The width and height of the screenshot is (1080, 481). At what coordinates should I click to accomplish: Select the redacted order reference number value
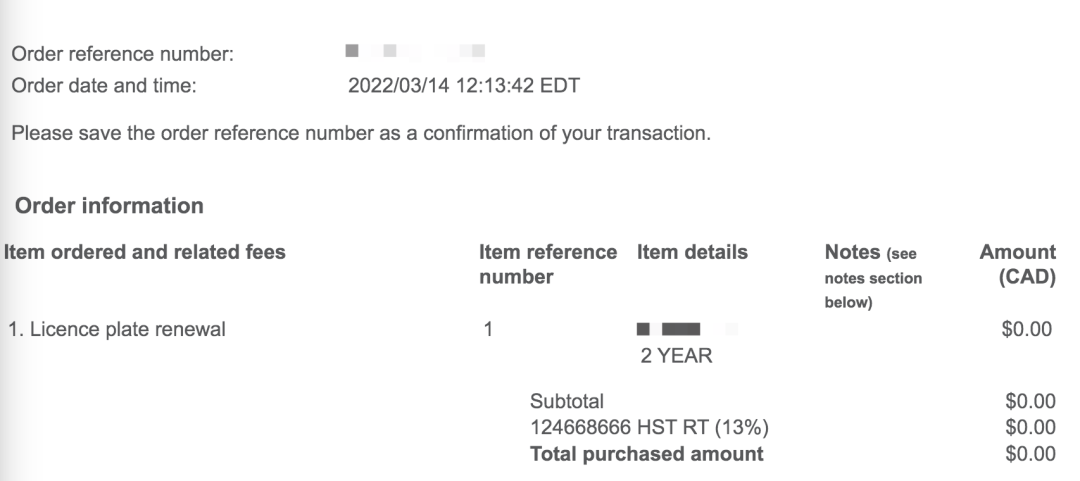(414, 50)
